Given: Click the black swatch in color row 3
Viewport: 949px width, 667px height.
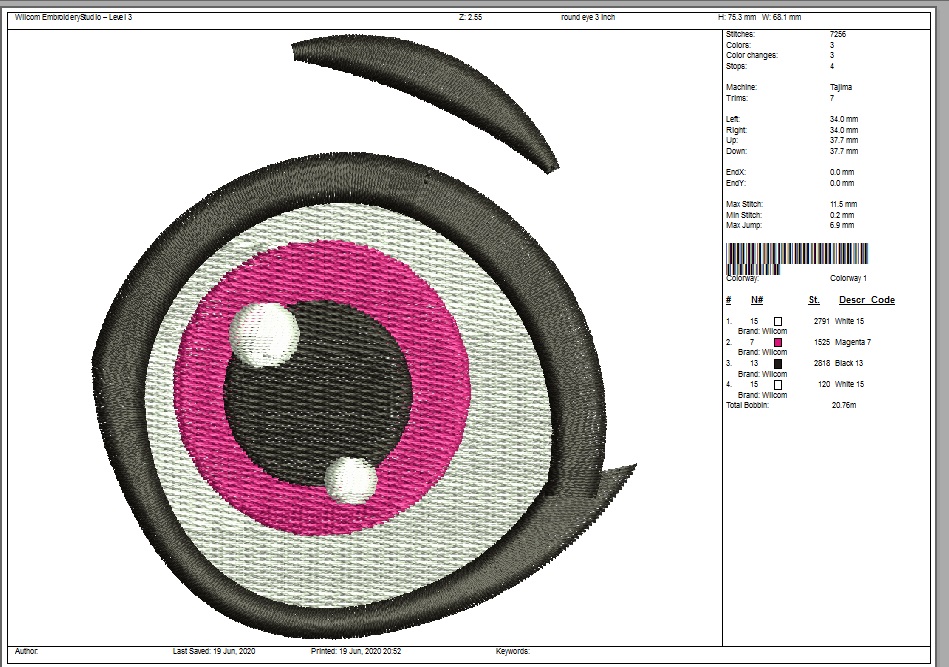Looking at the screenshot, I should (778, 364).
